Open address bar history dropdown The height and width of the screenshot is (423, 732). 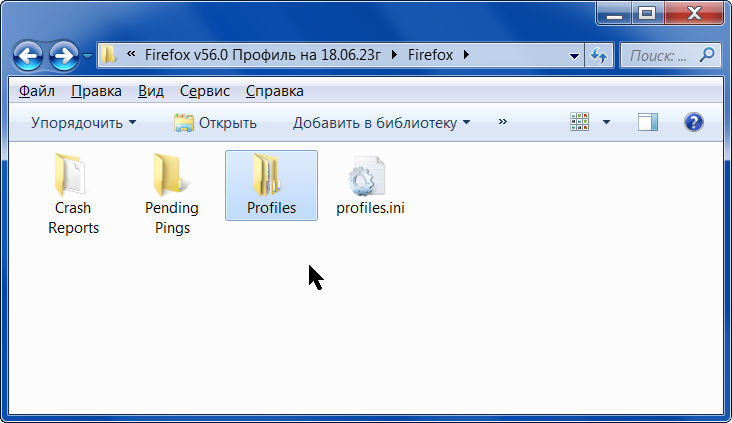[x=574, y=56]
